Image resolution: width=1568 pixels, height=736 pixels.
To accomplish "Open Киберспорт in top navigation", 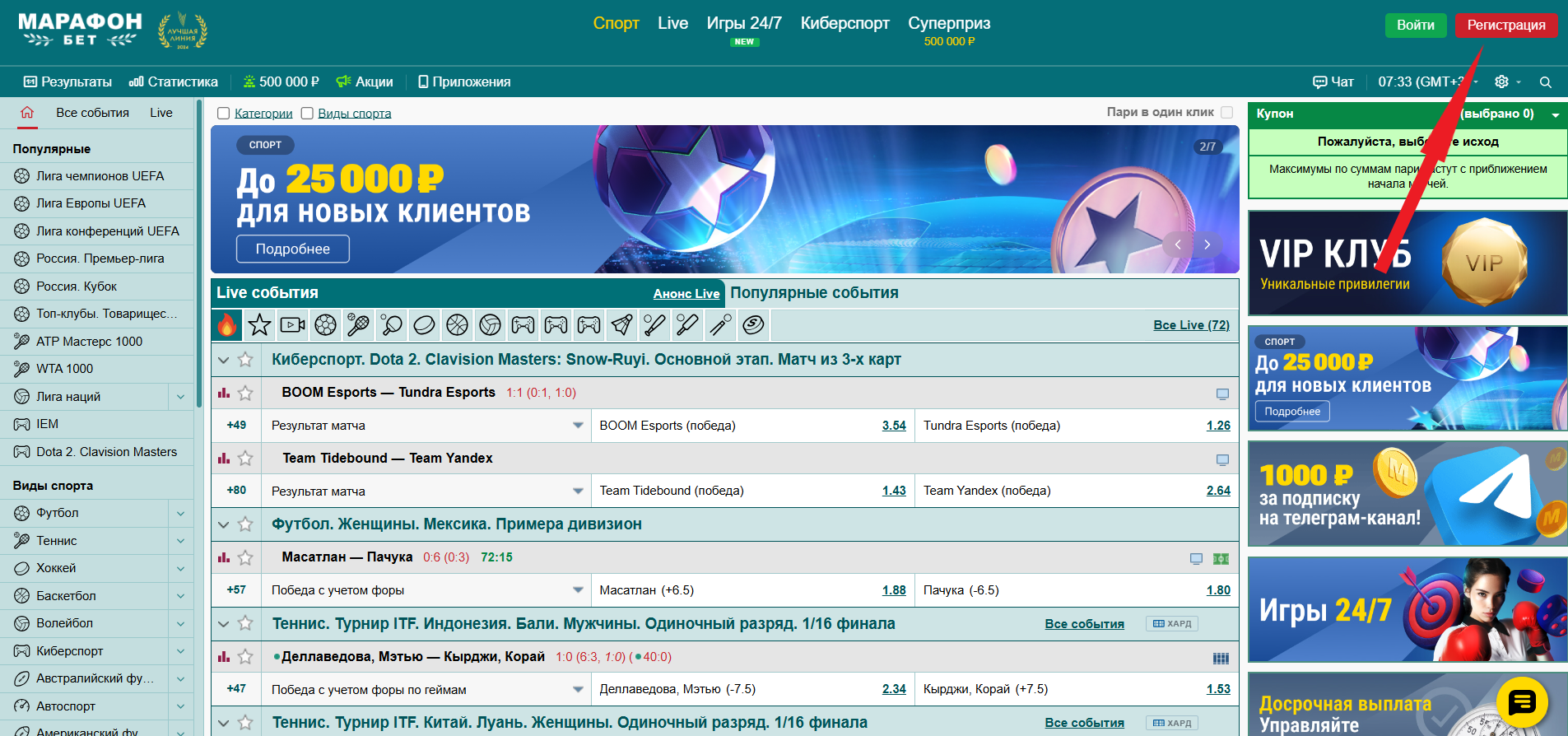I will coord(845,24).
